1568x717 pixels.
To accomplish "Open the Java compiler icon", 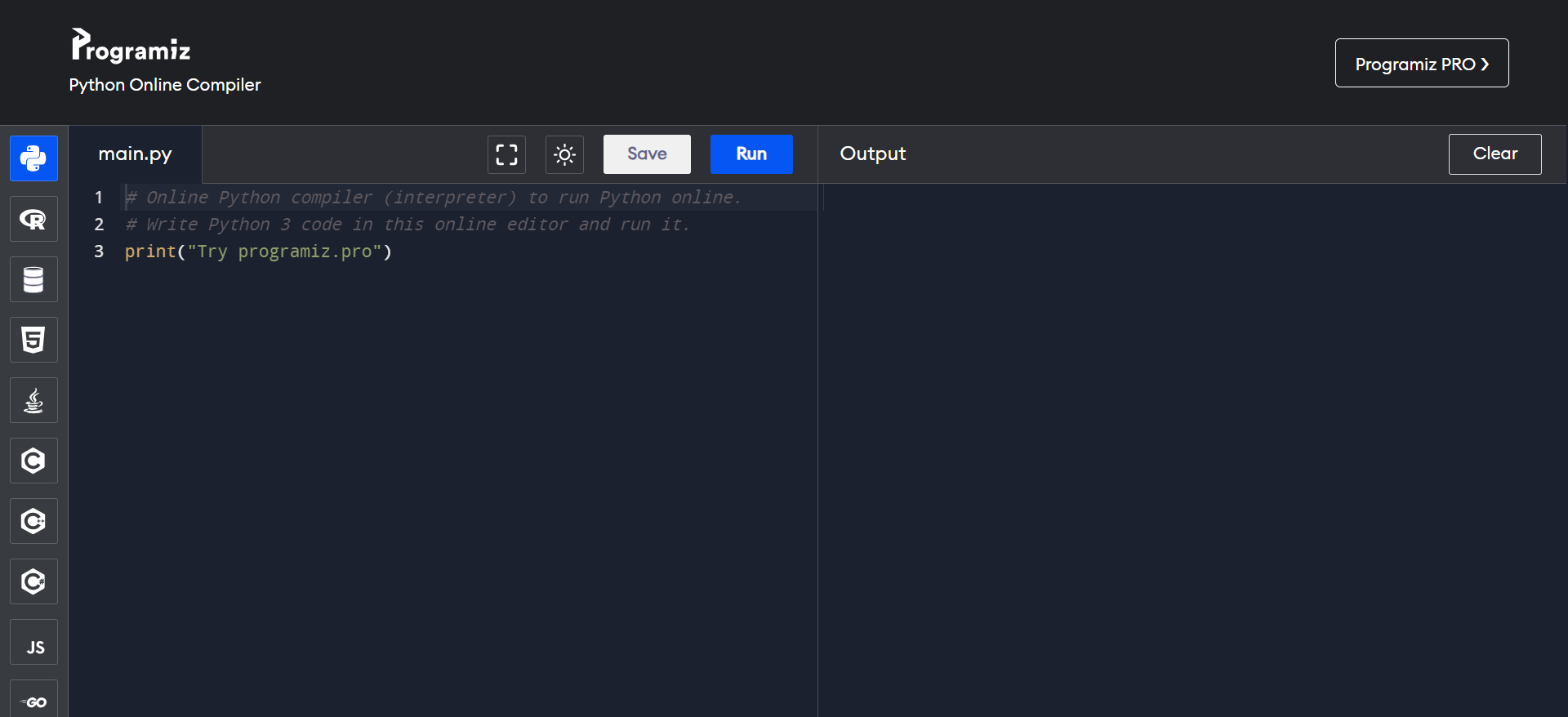I will coord(33,400).
